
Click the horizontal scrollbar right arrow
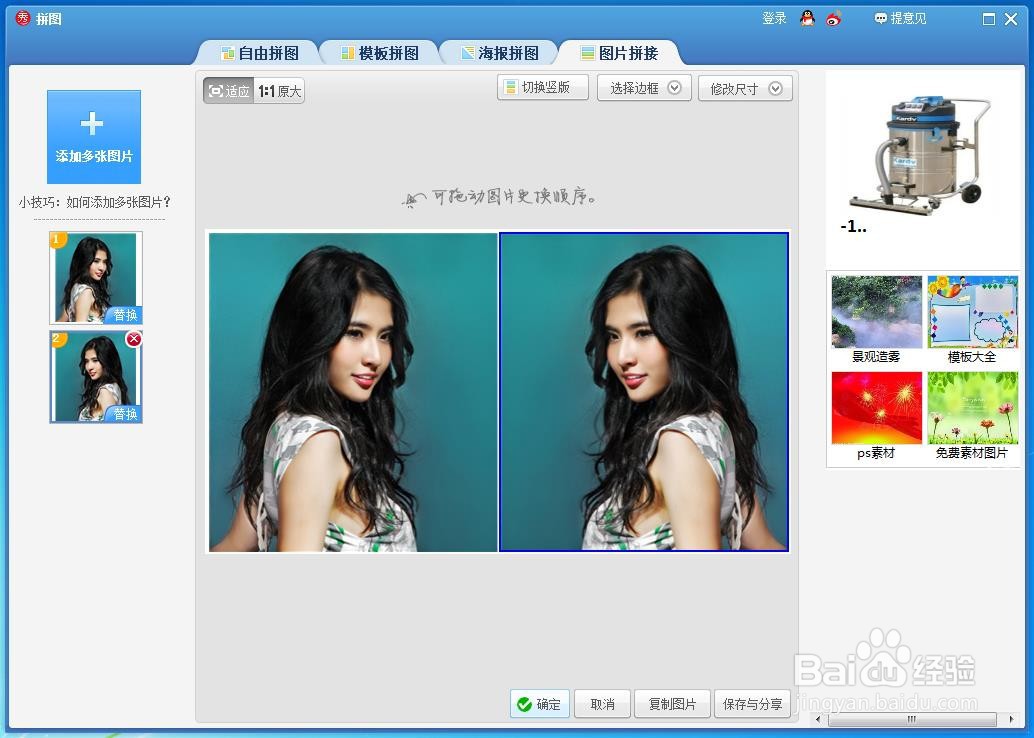click(1012, 719)
